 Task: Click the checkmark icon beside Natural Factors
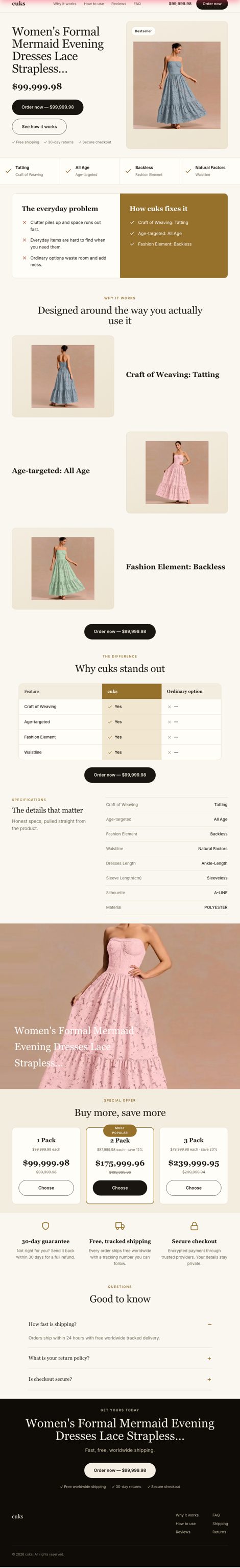[188, 171]
